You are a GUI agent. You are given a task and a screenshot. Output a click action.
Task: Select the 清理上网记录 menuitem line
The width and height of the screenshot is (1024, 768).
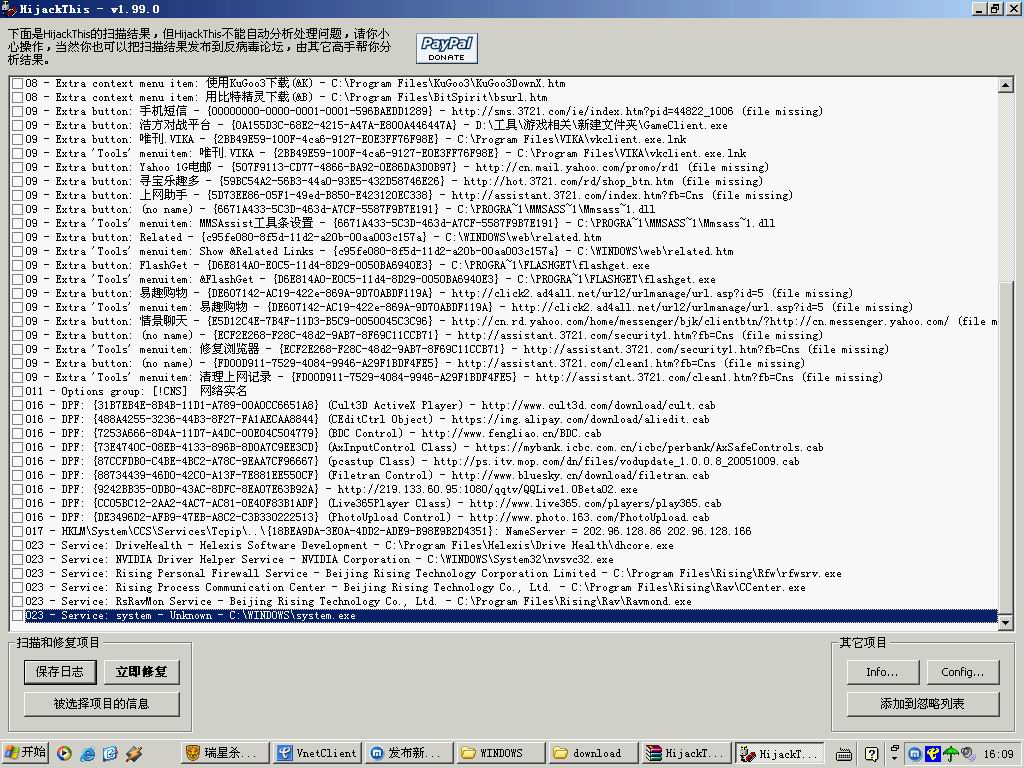[x=454, y=377]
